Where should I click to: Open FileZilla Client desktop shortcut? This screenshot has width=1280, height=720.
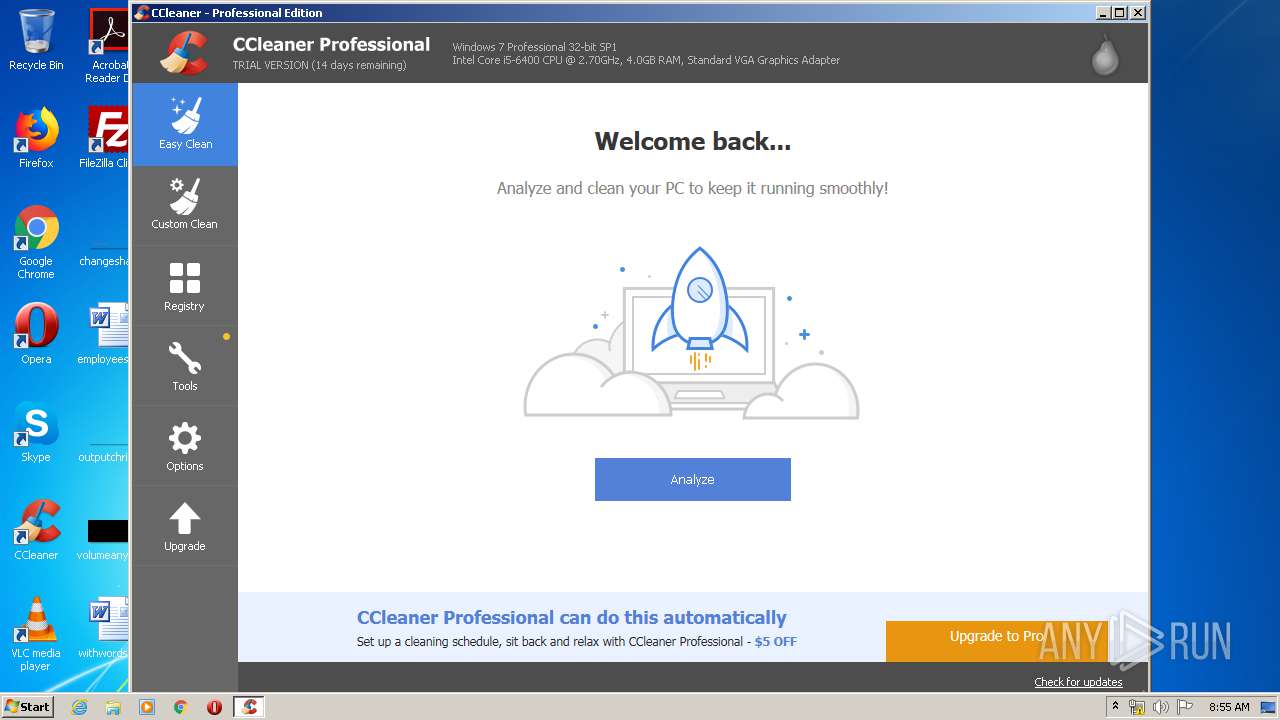(x=106, y=138)
